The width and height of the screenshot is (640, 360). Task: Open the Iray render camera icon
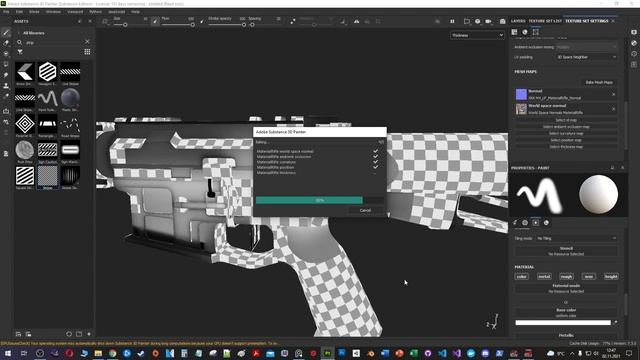point(502,21)
